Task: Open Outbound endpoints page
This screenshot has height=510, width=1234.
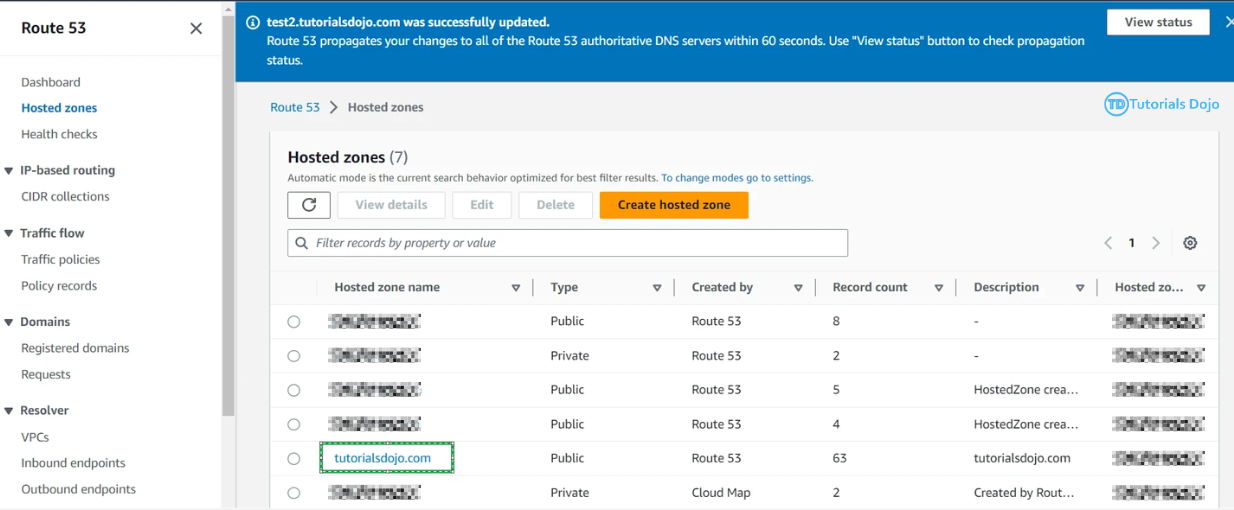Action: click(78, 490)
